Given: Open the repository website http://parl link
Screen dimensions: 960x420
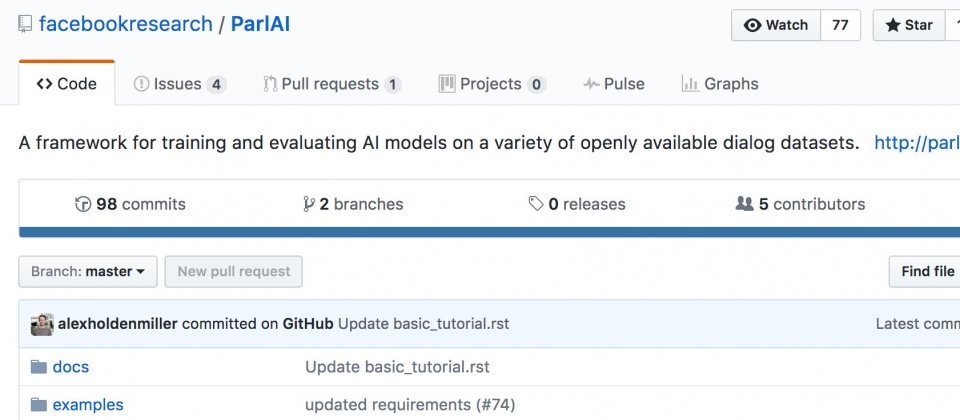Looking at the screenshot, I should coord(917,143).
